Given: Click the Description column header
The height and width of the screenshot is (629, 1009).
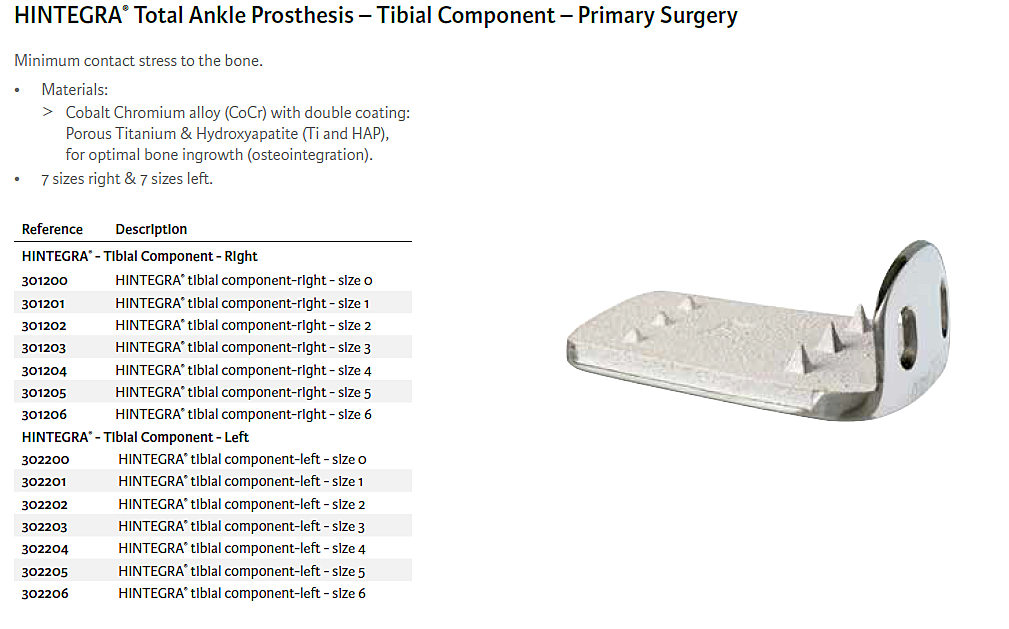Looking at the screenshot, I should [x=151, y=230].
